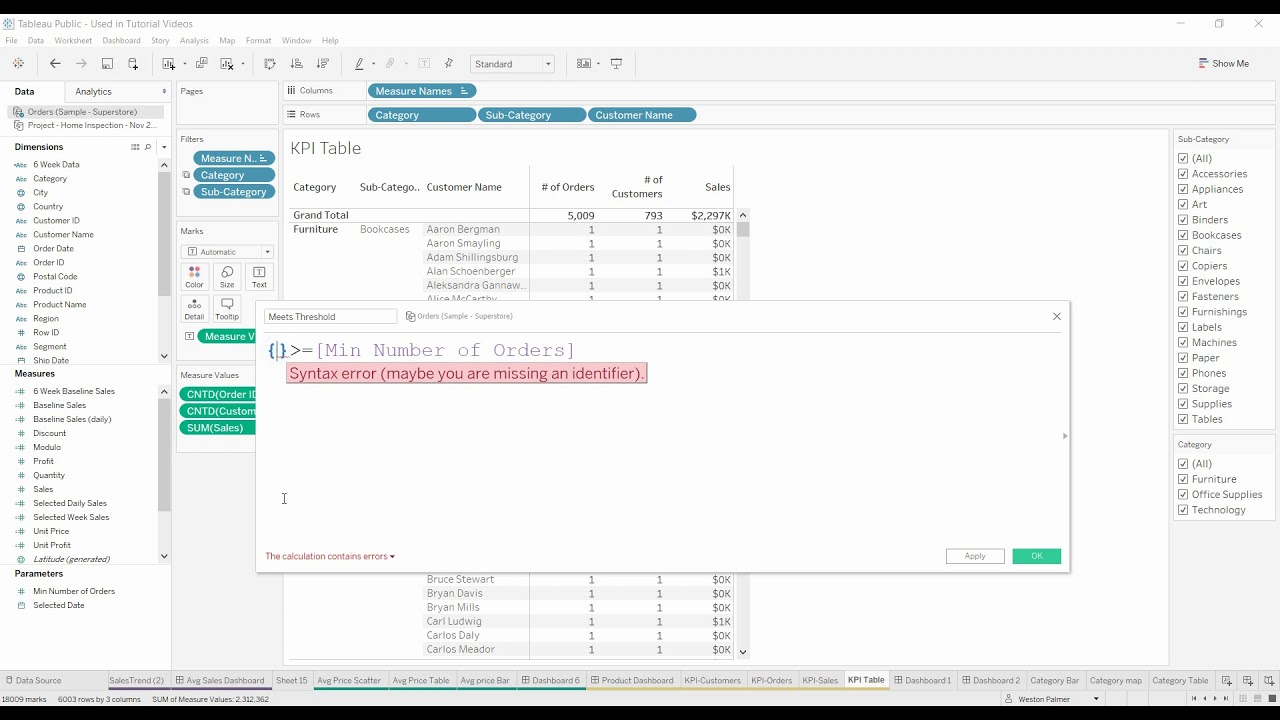Toggle the Binders checkbox

point(1183,220)
